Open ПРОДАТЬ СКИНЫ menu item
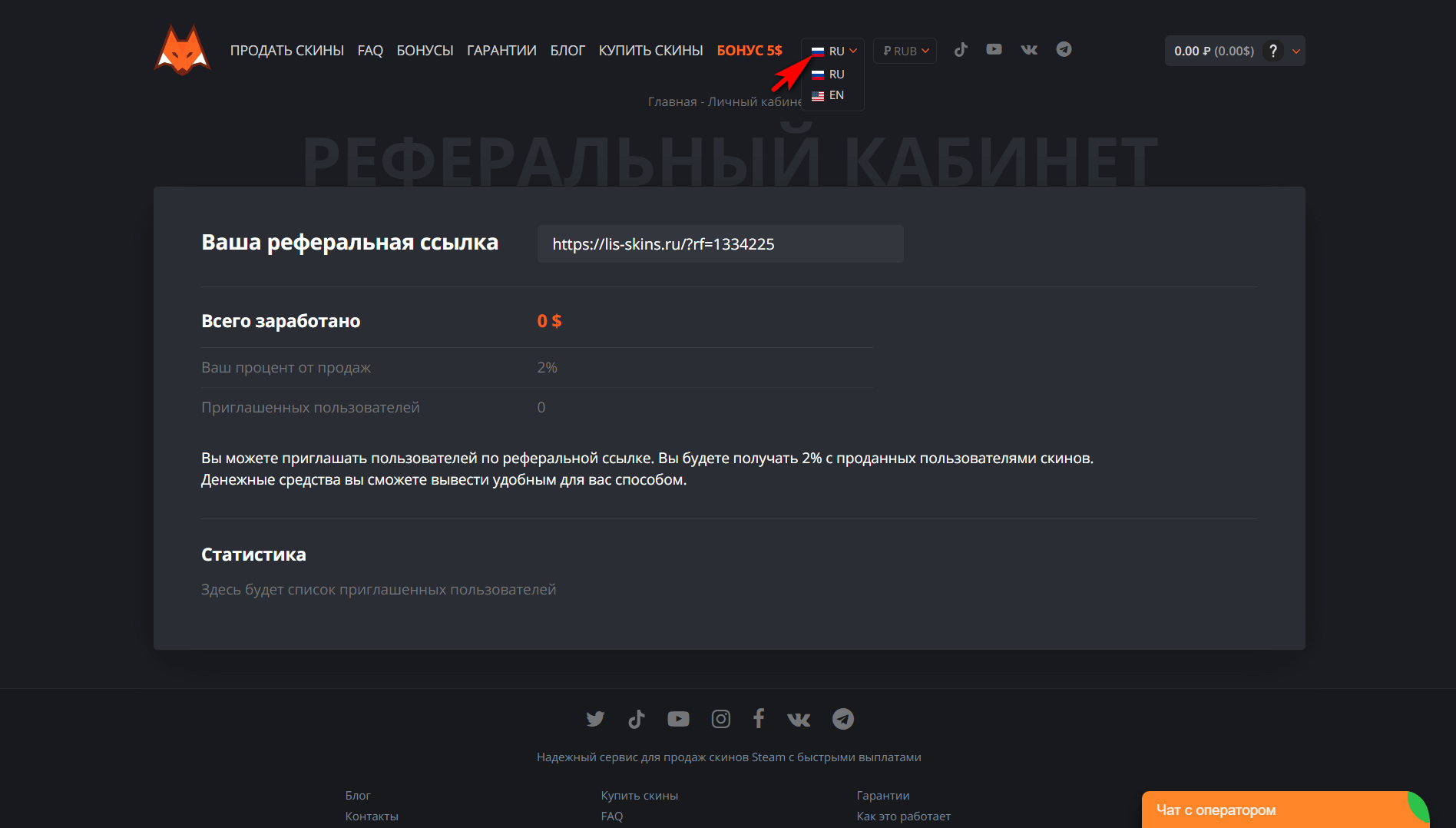 [287, 51]
